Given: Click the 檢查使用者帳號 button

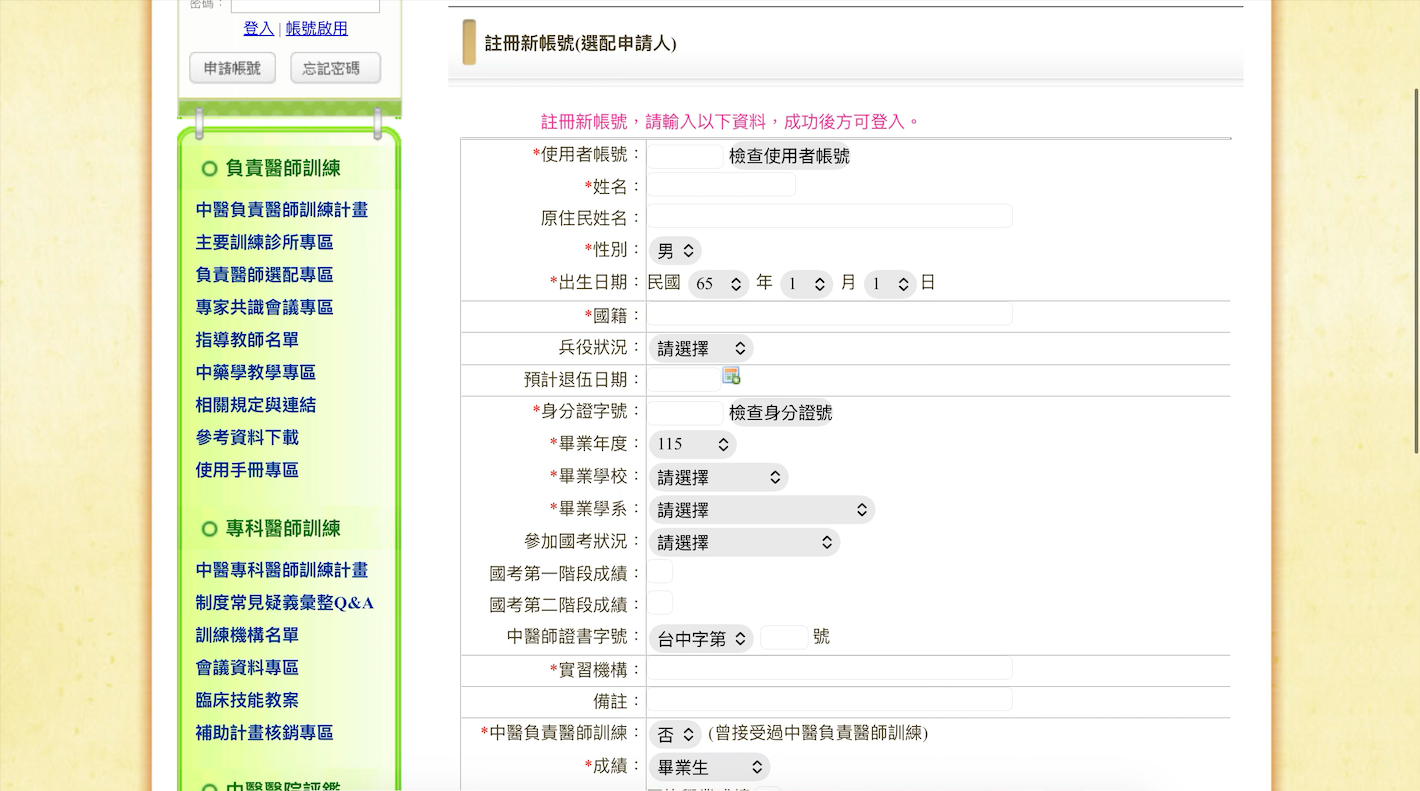Looking at the screenshot, I should click(x=789, y=156).
